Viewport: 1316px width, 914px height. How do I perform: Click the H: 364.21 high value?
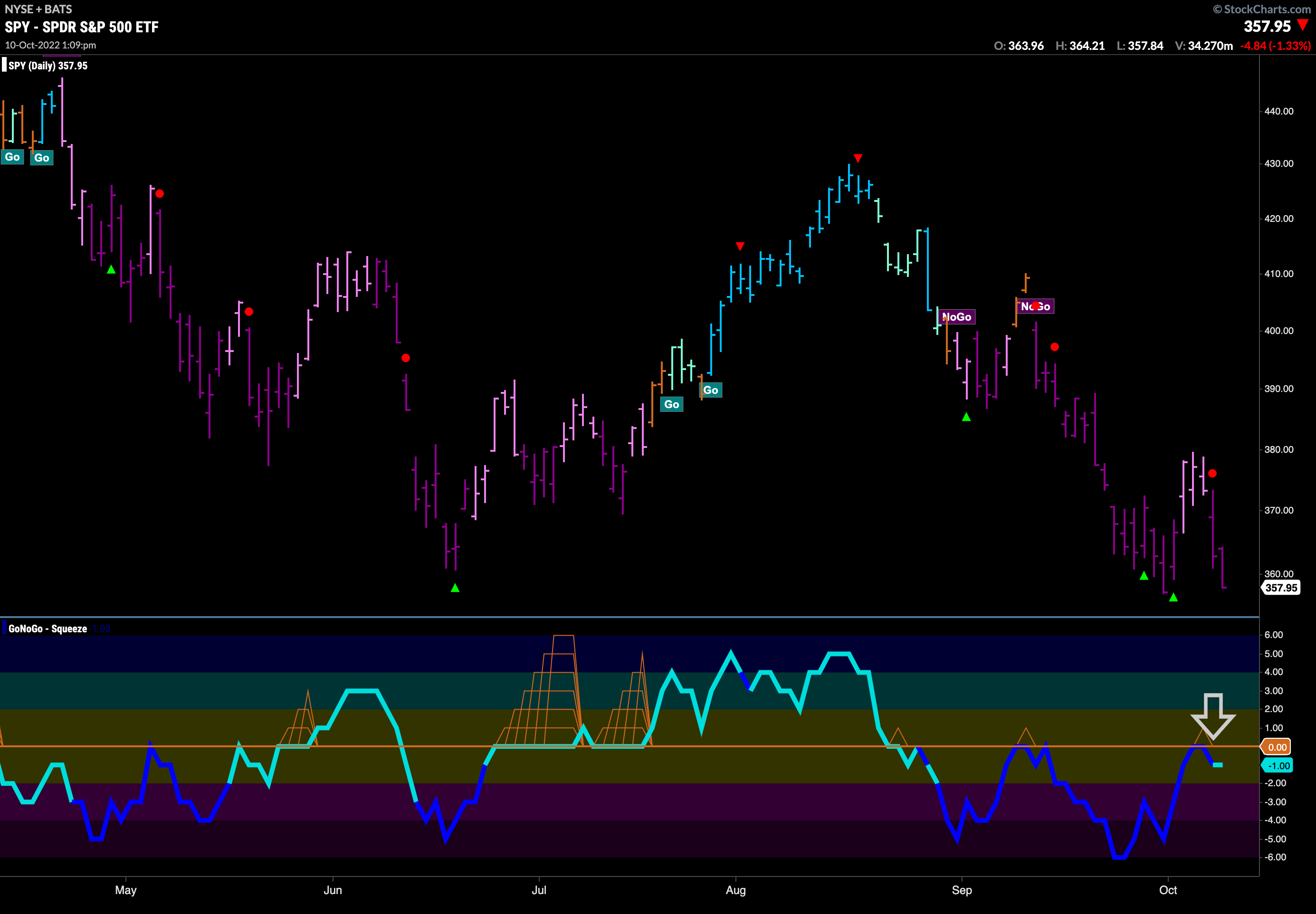pyautogui.click(x=1080, y=46)
